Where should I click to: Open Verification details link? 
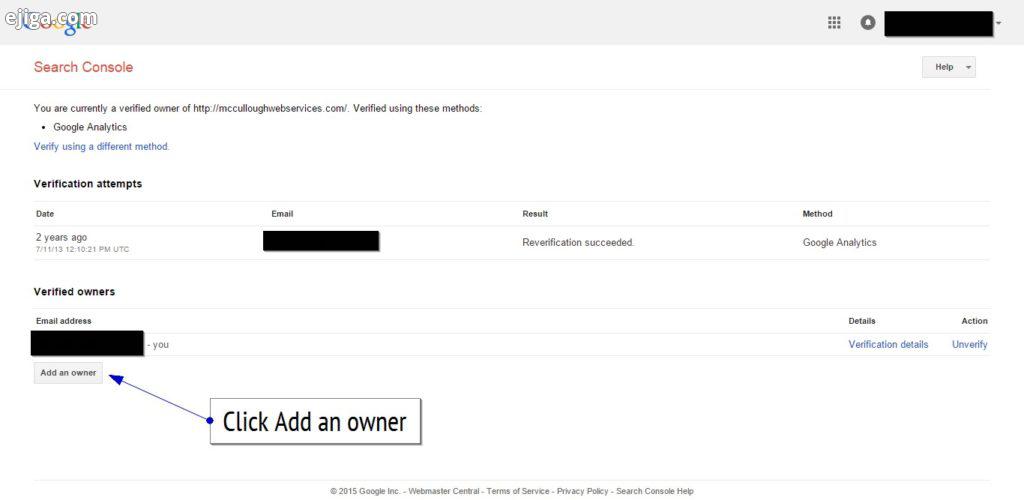coord(888,344)
